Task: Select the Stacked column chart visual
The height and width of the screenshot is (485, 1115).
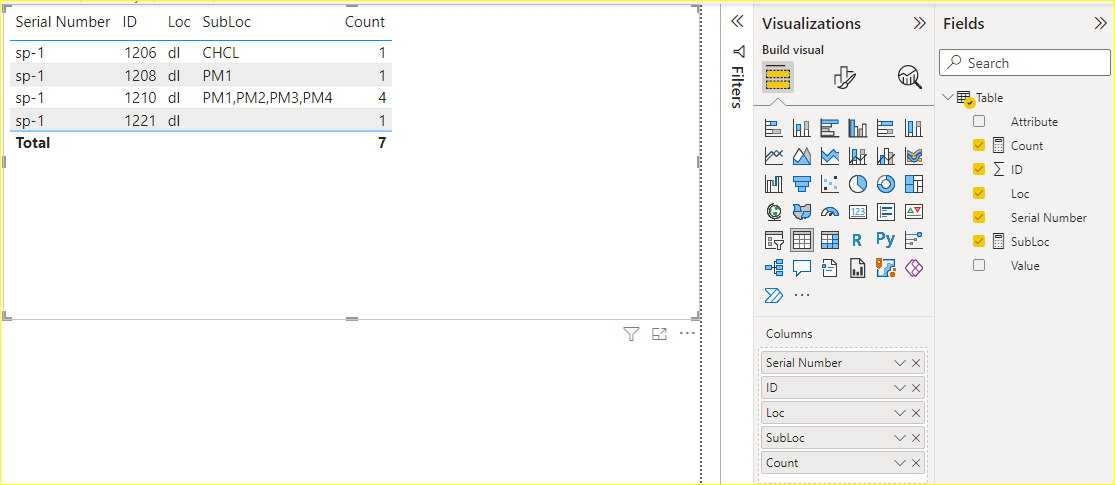Action: pyautogui.click(x=801, y=128)
